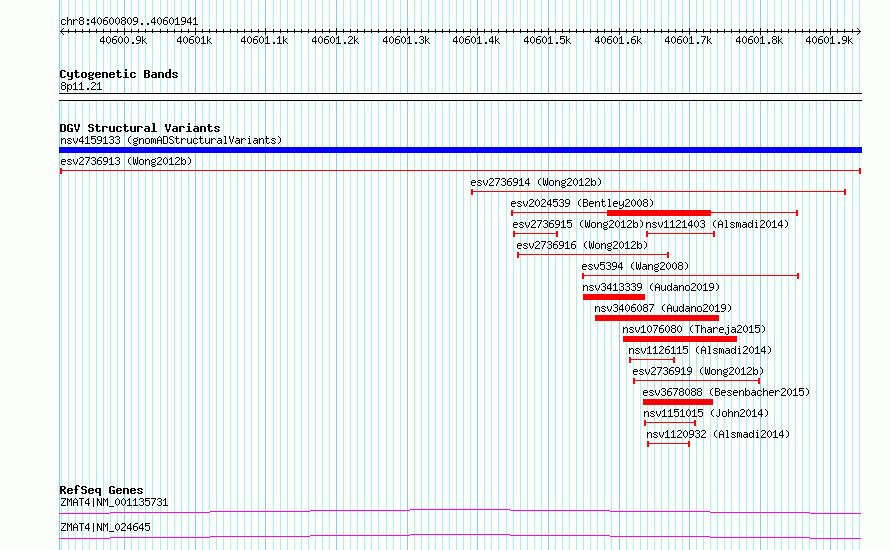890x550 pixels.
Task: Click the esv2736916 (Wong2012b) label
Action: tap(582, 245)
